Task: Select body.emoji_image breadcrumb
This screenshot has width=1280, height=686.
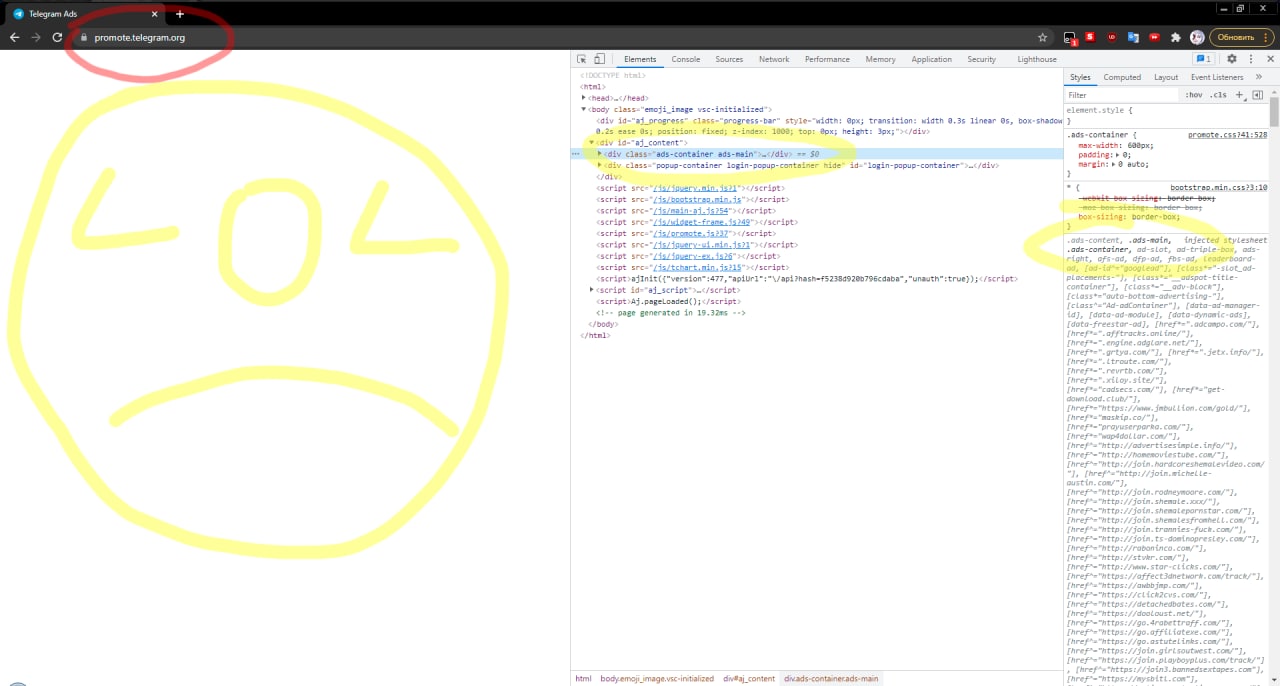Action: tap(657, 678)
